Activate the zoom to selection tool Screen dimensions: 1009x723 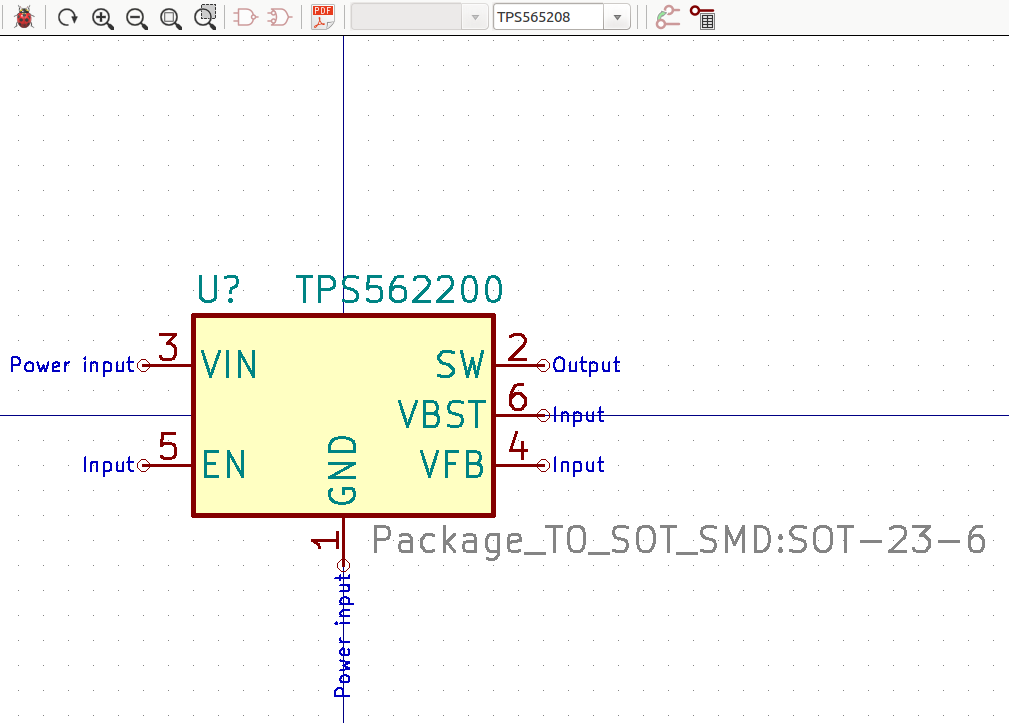point(206,16)
